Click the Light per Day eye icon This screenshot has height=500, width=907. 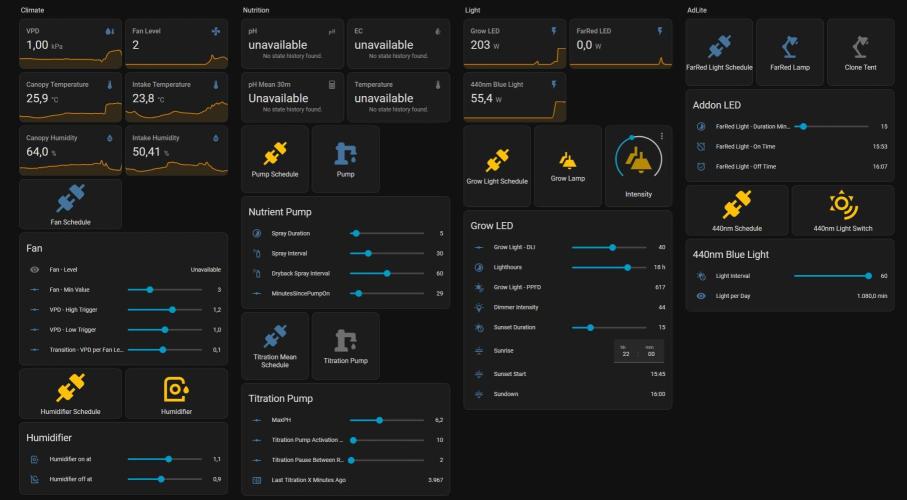click(700, 296)
